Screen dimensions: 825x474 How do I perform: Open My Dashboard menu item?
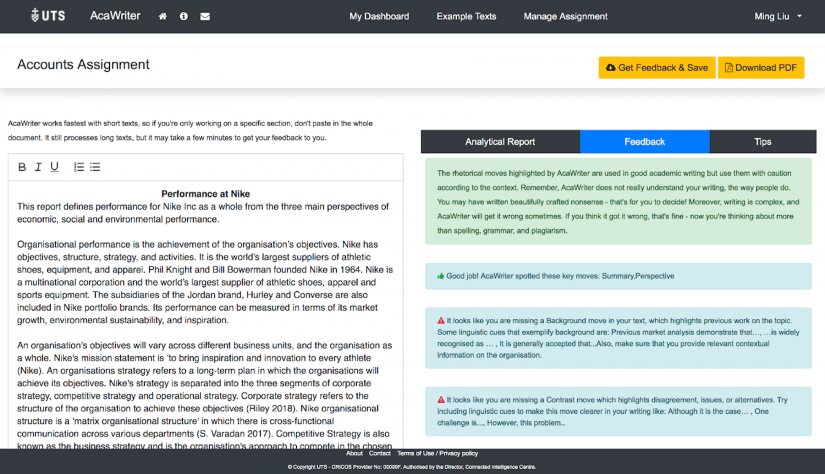(379, 16)
